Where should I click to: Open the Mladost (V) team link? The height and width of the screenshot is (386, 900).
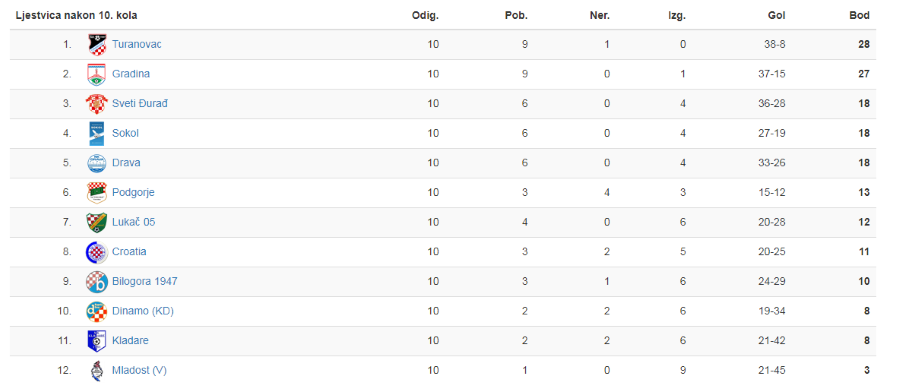tap(139, 370)
